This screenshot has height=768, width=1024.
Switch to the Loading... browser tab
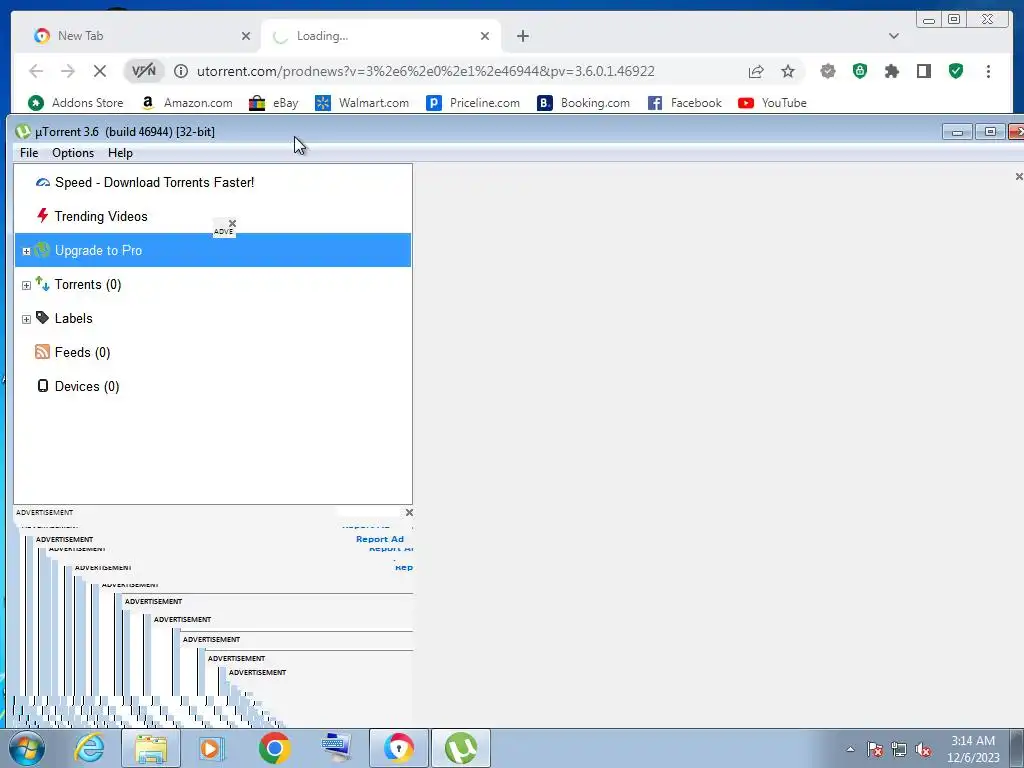(381, 36)
